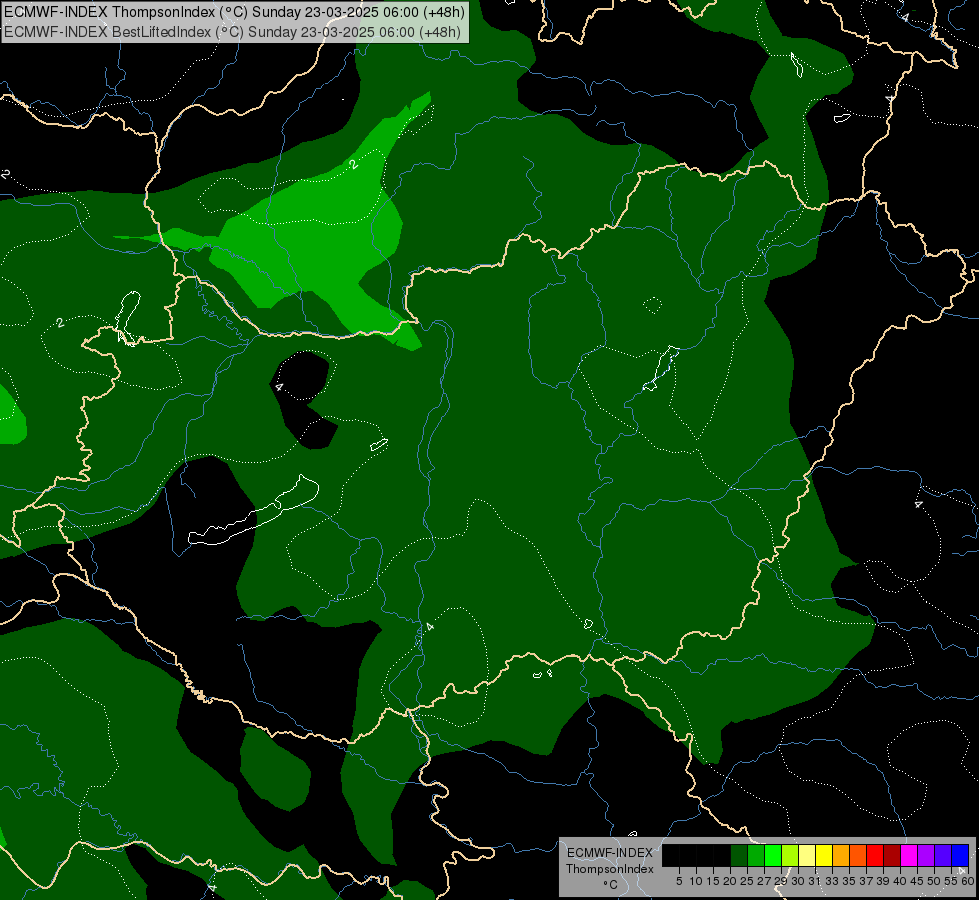
Task: Click the legend tick value 15
Action: pos(713,881)
